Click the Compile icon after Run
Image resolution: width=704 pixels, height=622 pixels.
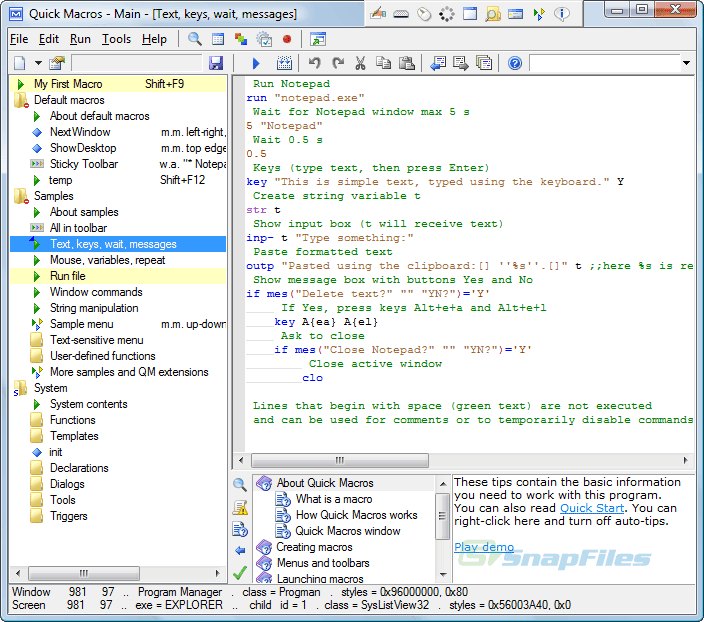(x=284, y=63)
